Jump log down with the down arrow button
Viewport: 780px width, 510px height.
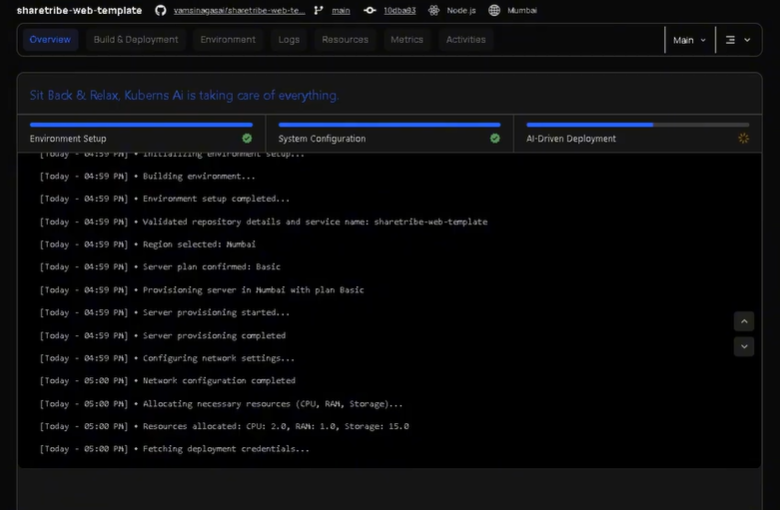(744, 347)
